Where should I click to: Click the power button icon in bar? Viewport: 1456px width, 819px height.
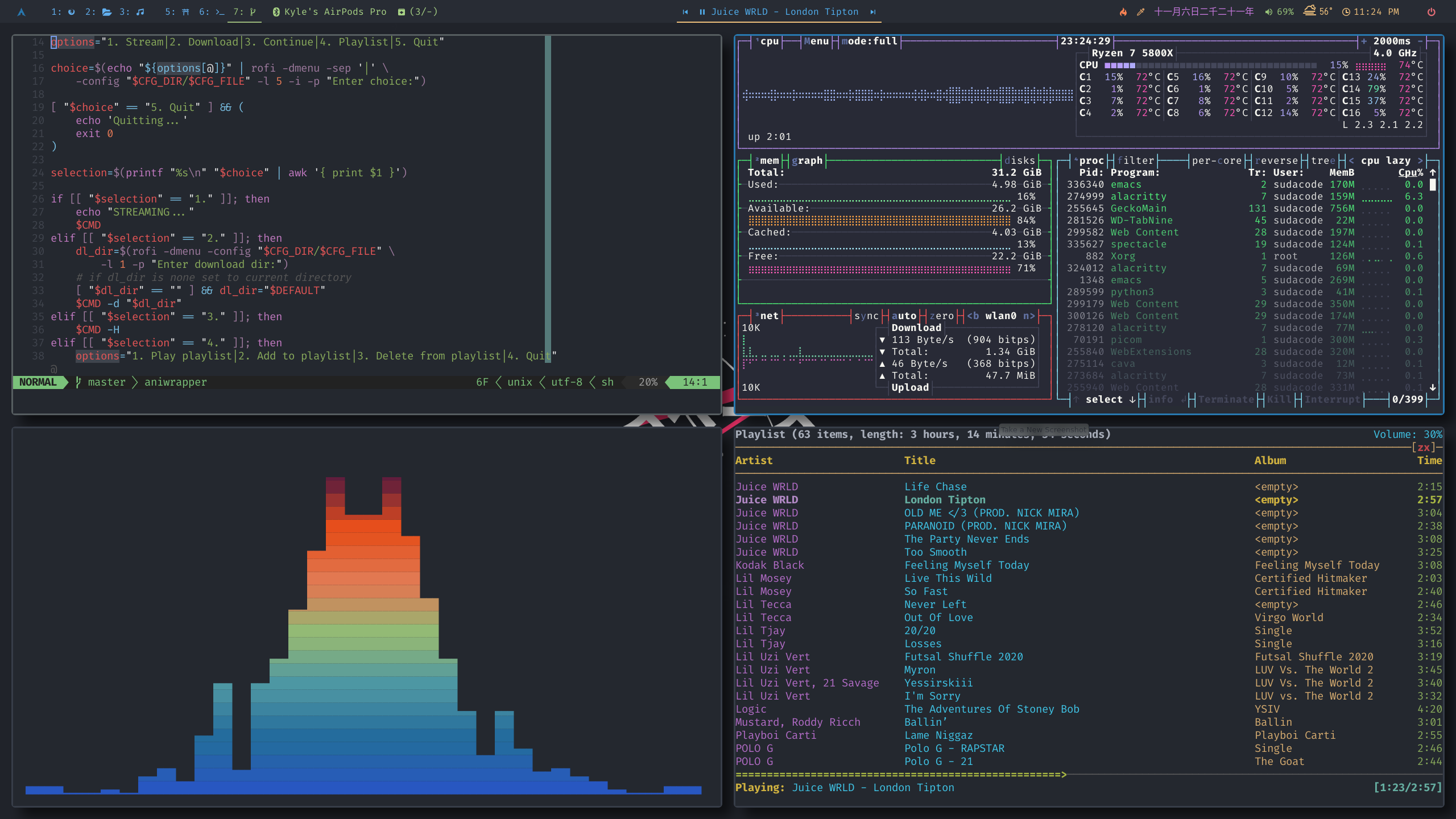pyautogui.click(x=1432, y=12)
